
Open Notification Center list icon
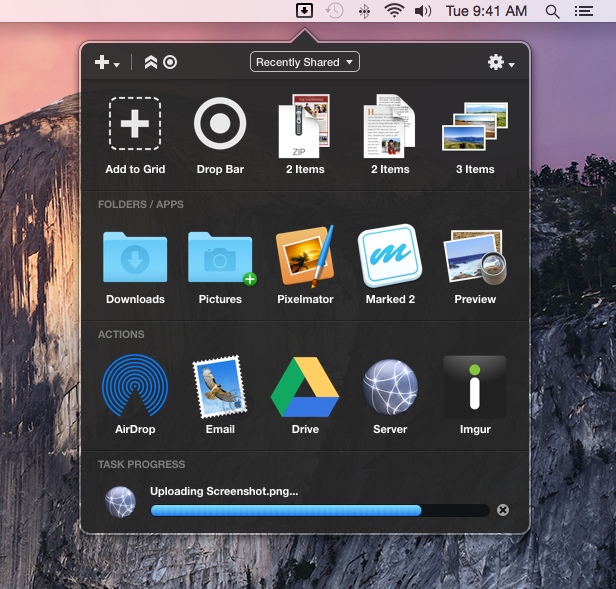[584, 11]
